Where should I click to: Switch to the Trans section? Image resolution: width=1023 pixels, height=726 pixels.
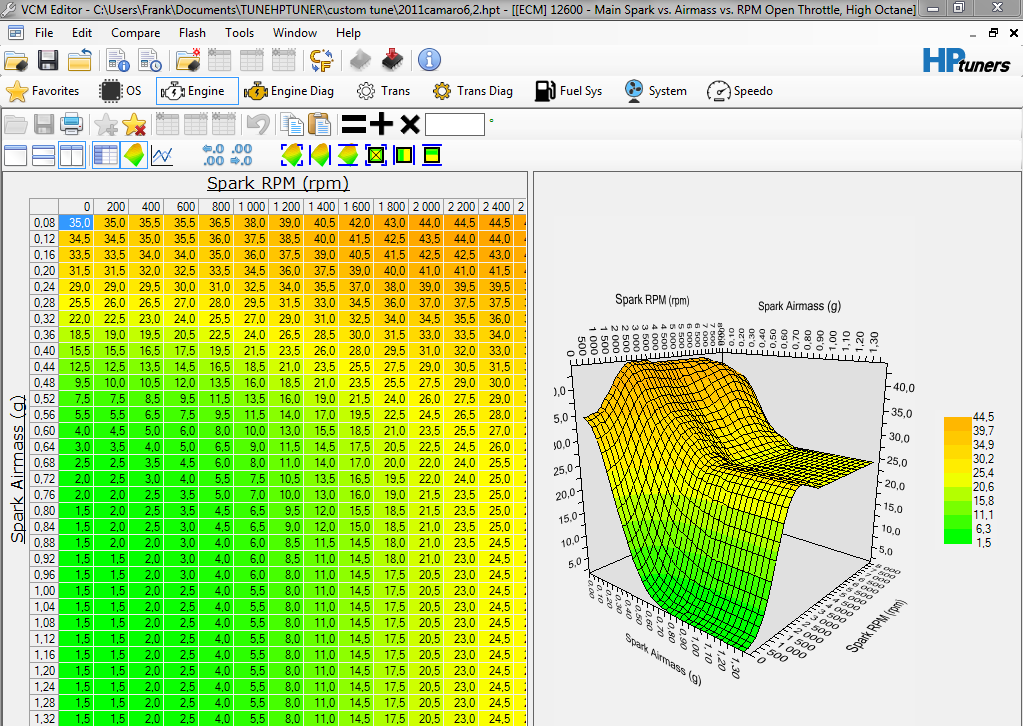click(x=384, y=91)
